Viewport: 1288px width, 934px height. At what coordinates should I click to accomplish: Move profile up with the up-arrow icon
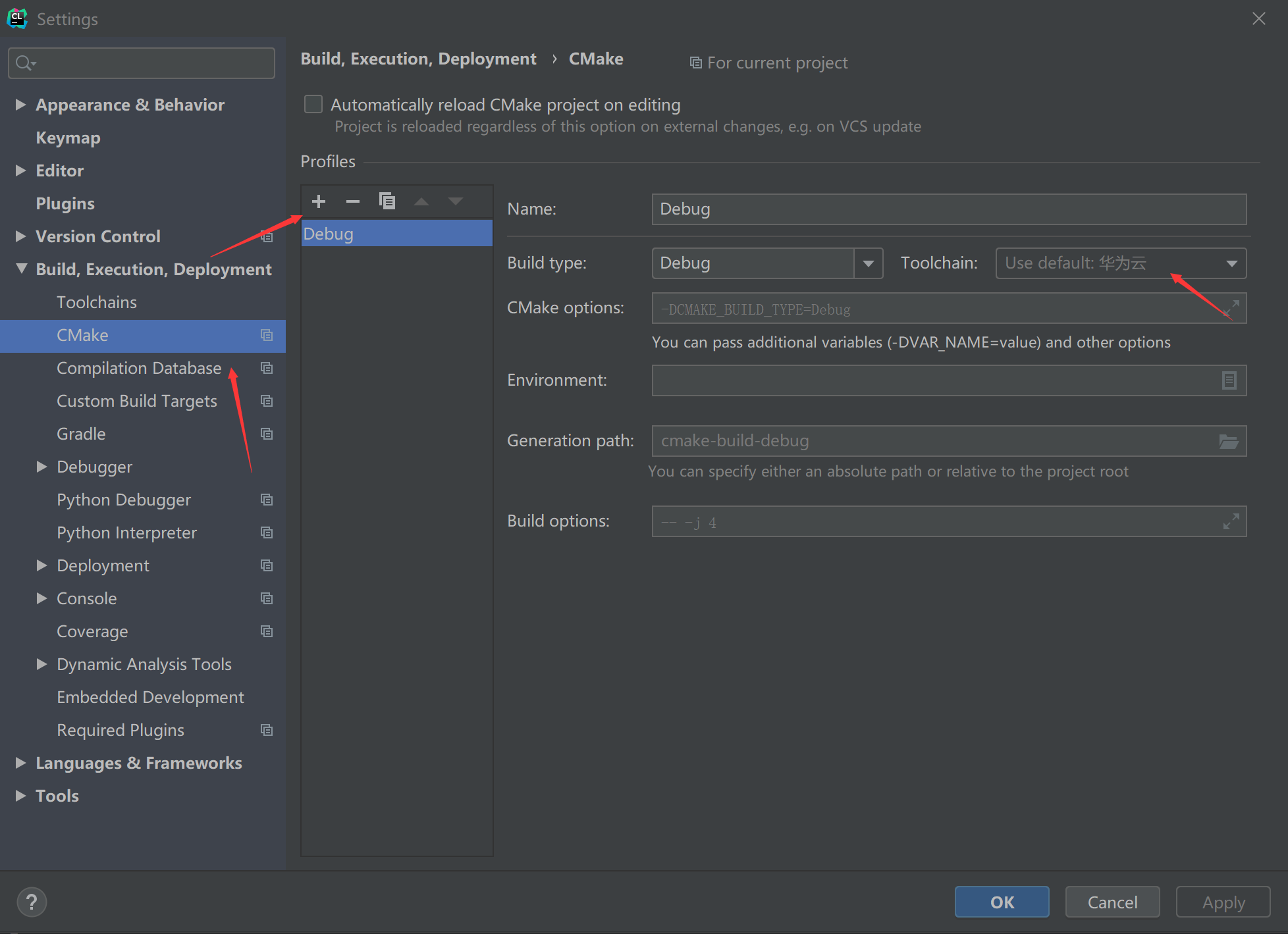[421, 201]
